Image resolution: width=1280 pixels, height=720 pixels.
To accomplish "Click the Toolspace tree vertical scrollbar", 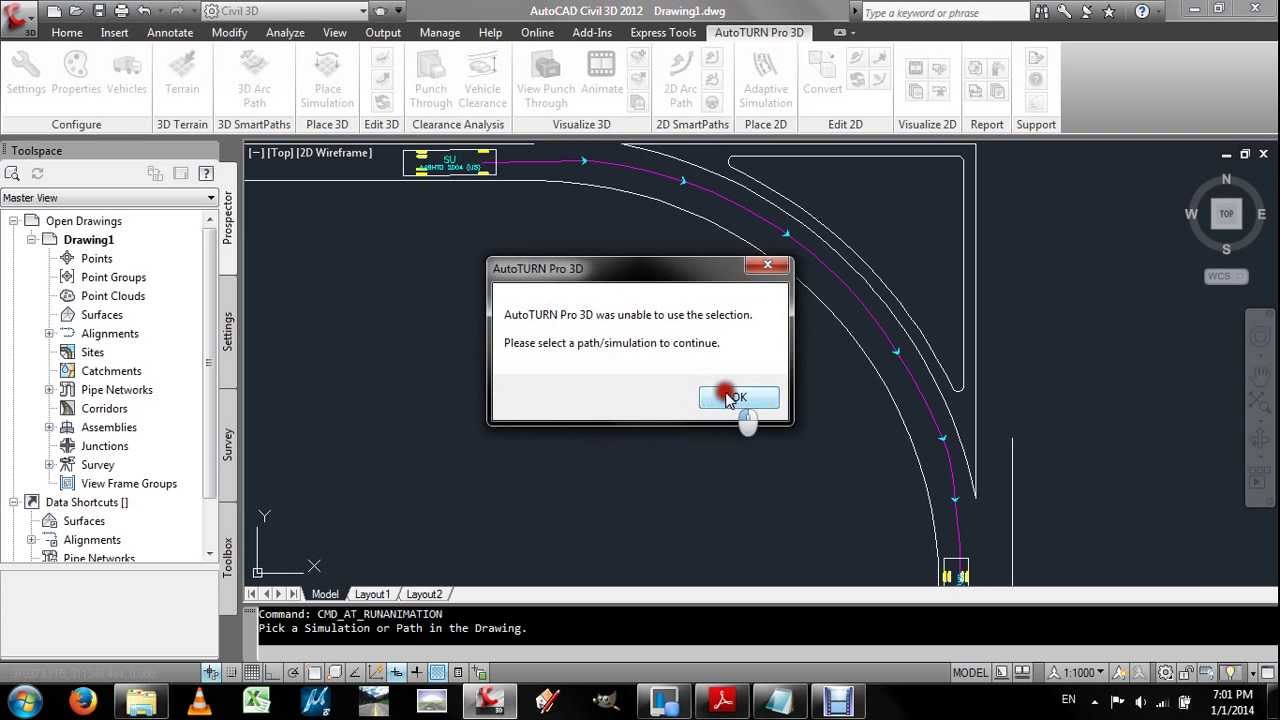I will pos(210,386).
